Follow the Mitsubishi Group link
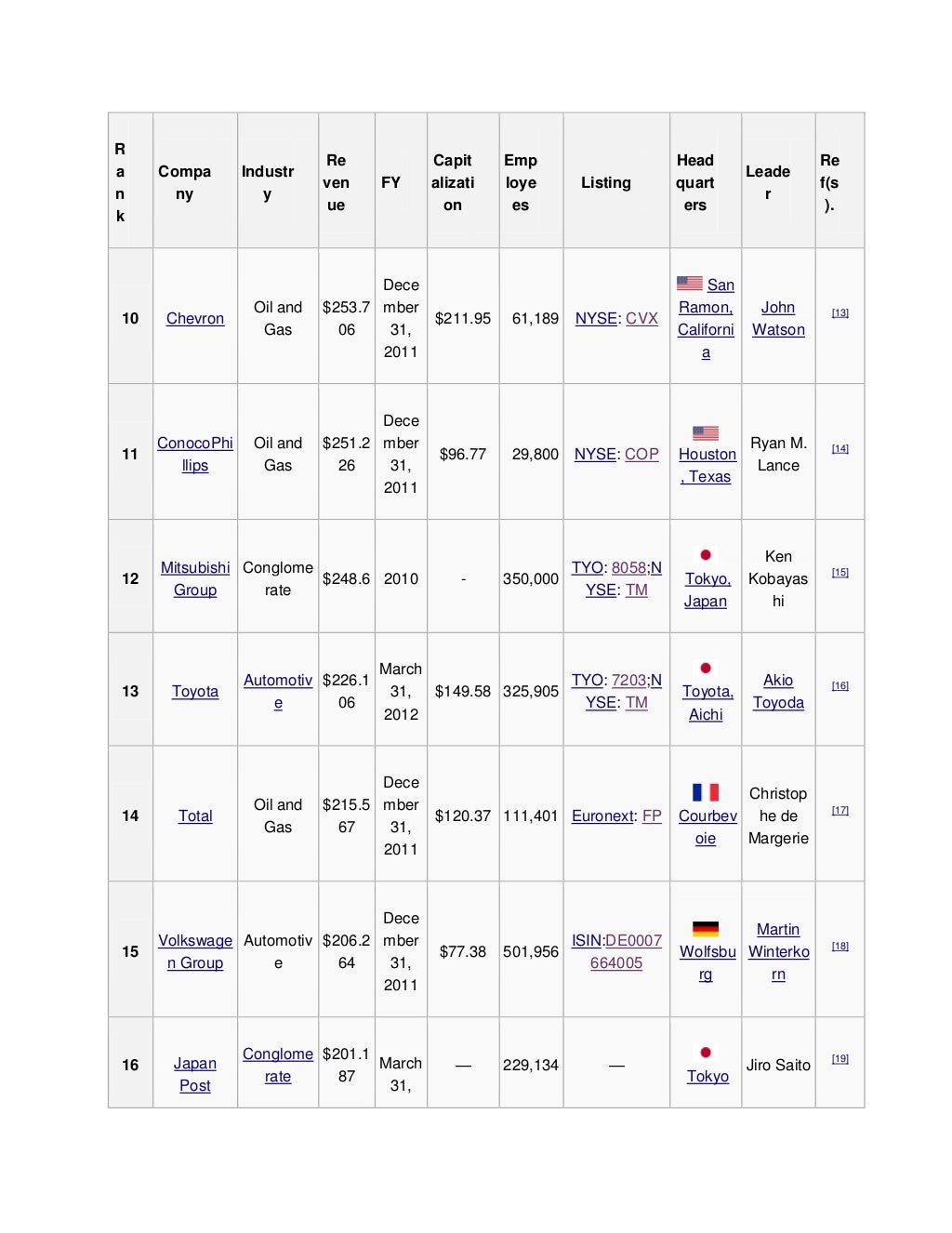Viewport: 952px width, 1233px height. pos(195,578)
